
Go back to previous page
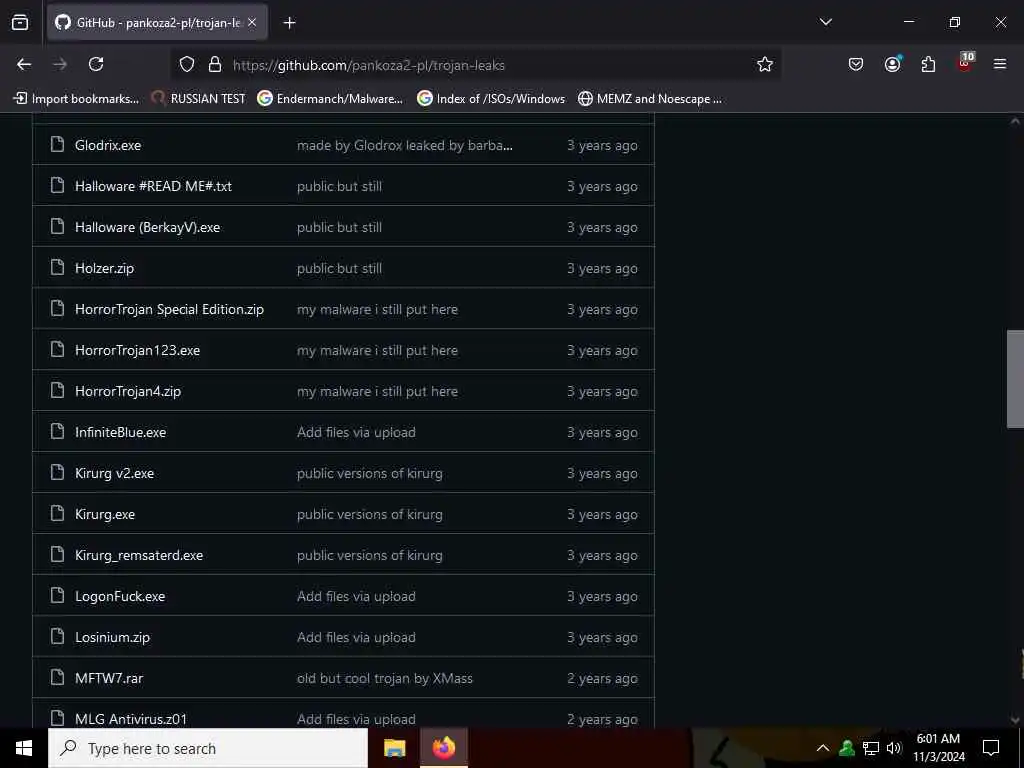pyautogui.click(x=24, y=64)
